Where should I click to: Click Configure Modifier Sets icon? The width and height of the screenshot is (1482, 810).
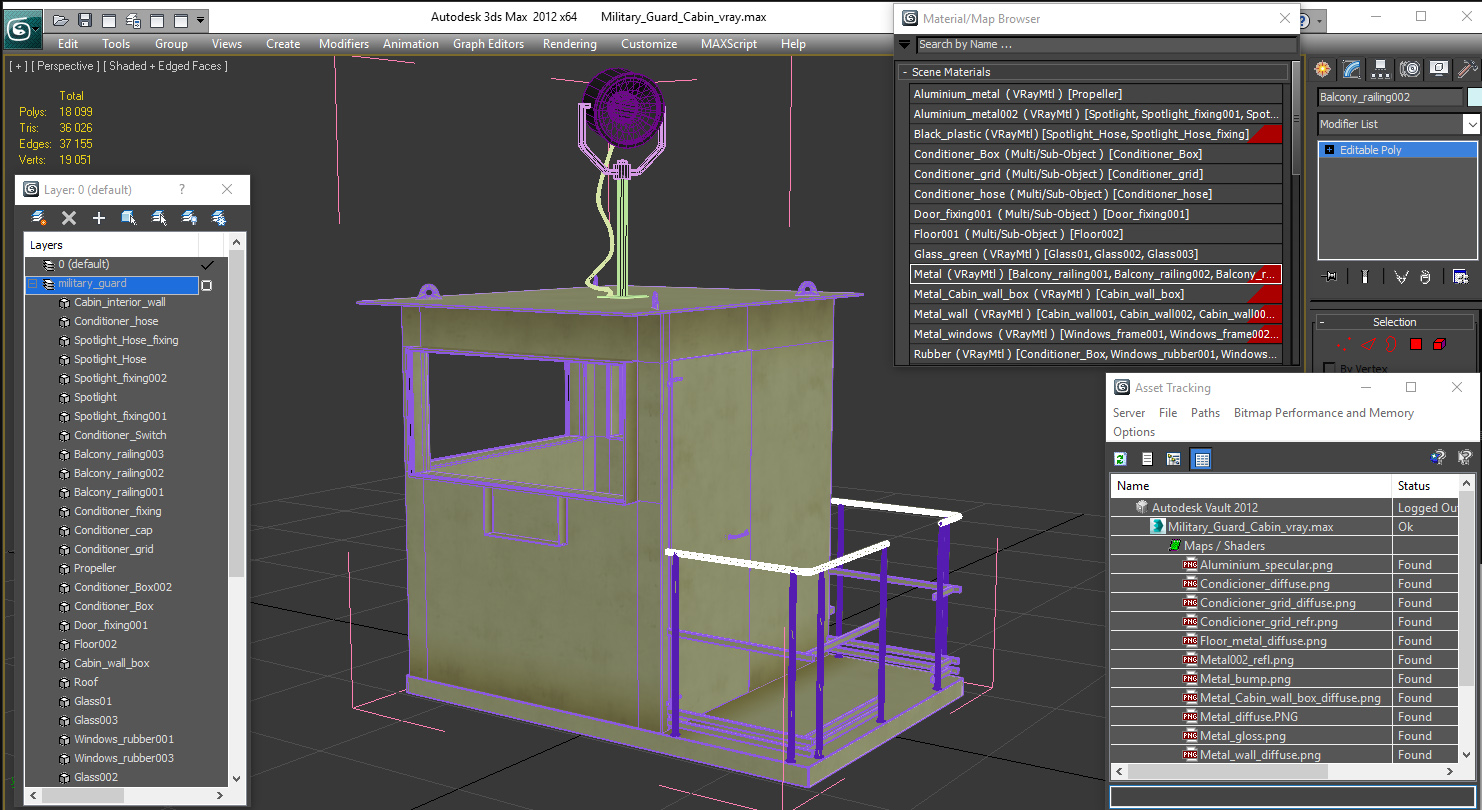(x=1461, y=277)
